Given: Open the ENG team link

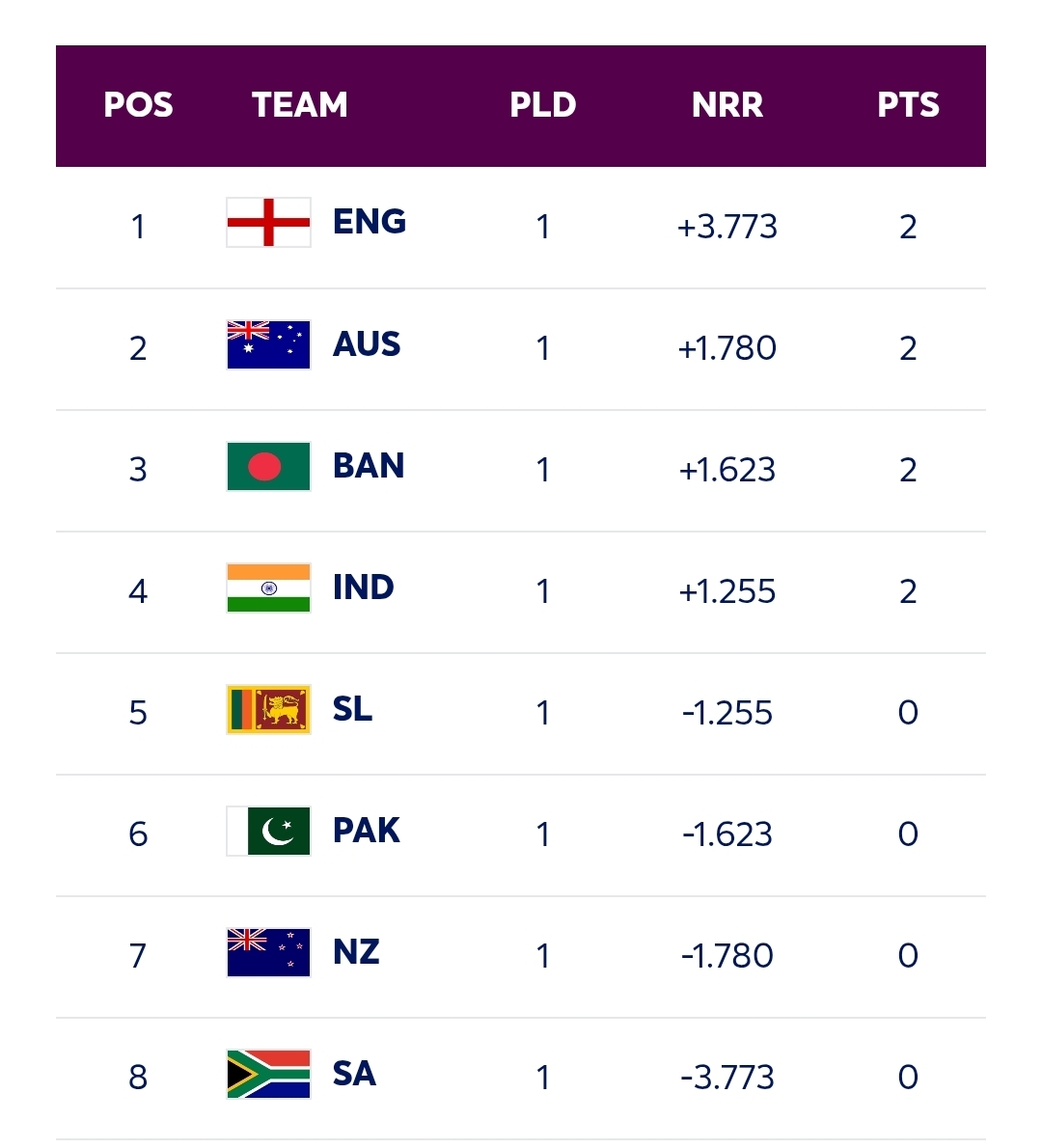Looking at the screenshot, I should [x=370, y=222].
